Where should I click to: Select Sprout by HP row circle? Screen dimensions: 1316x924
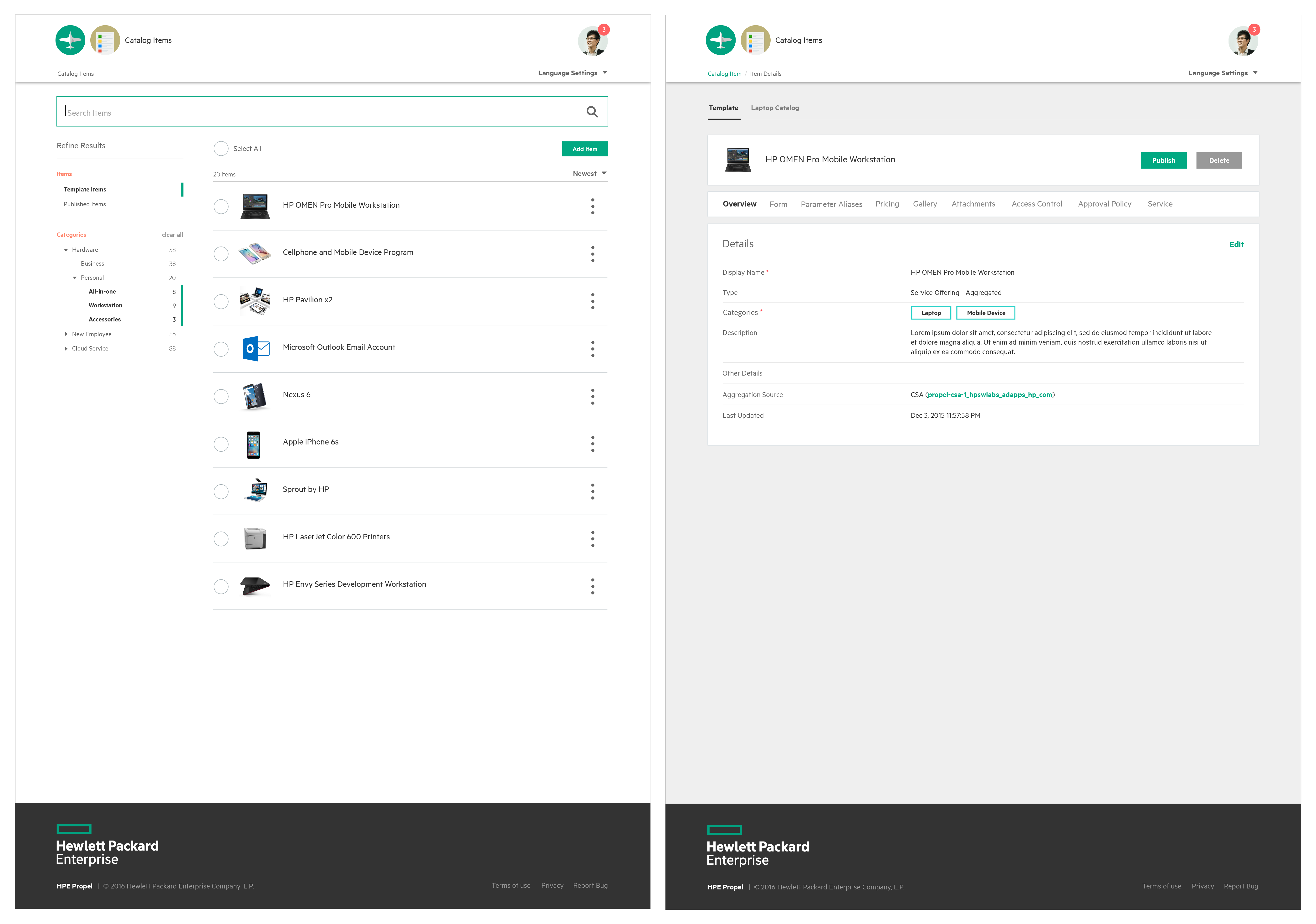point(221,491)
